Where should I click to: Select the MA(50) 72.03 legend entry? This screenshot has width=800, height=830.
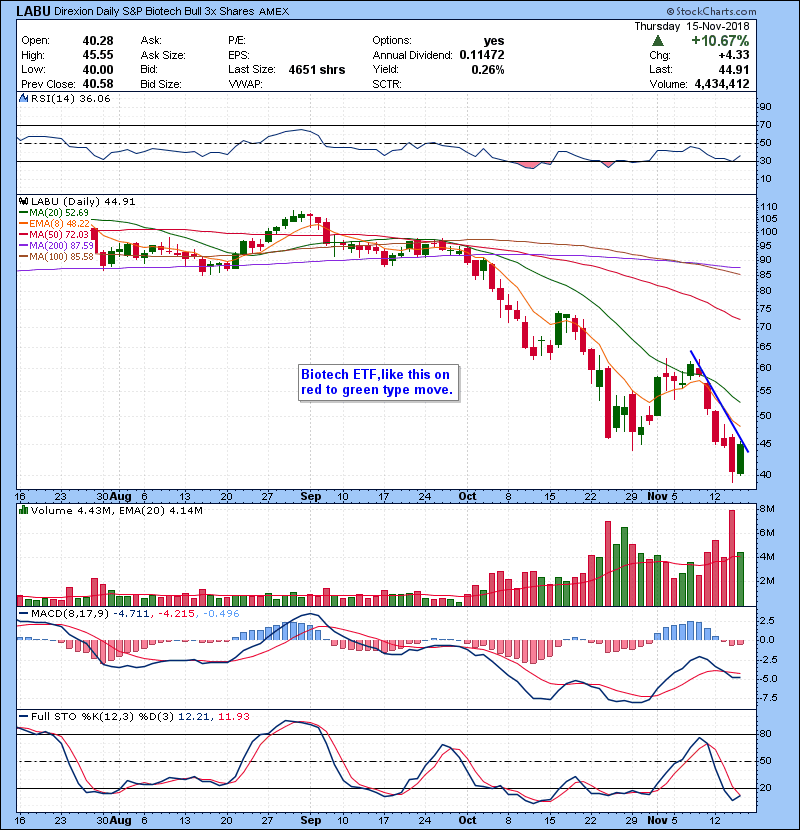tap(54, 234)
